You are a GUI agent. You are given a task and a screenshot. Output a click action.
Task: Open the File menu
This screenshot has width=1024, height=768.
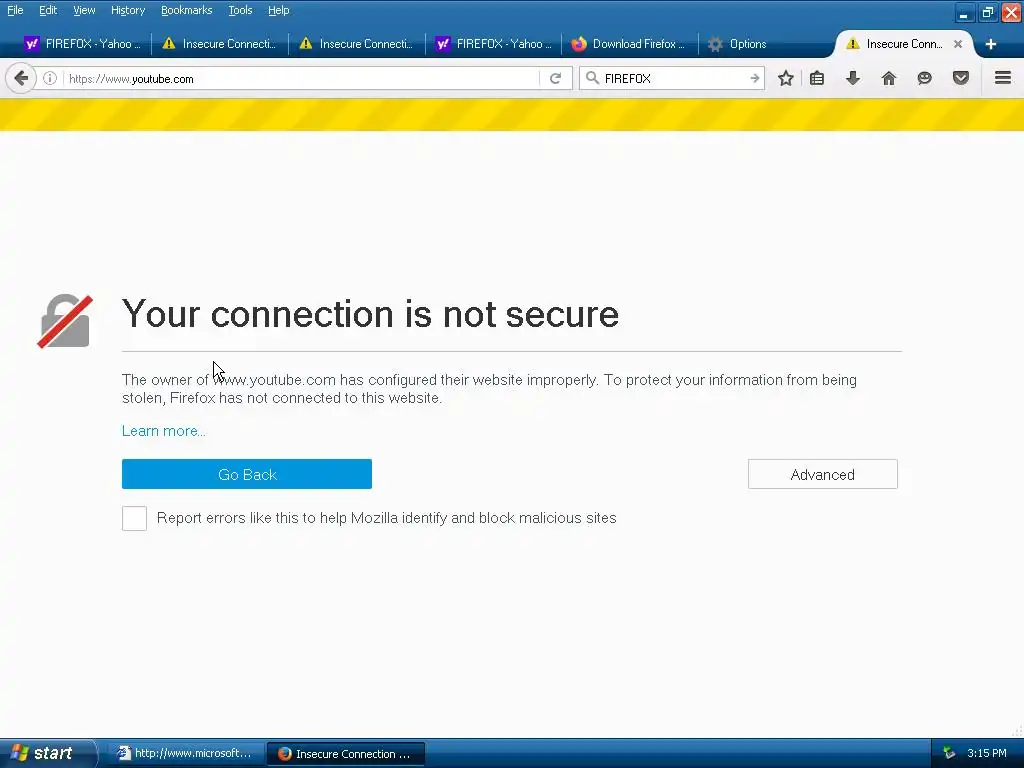(15, 10)
